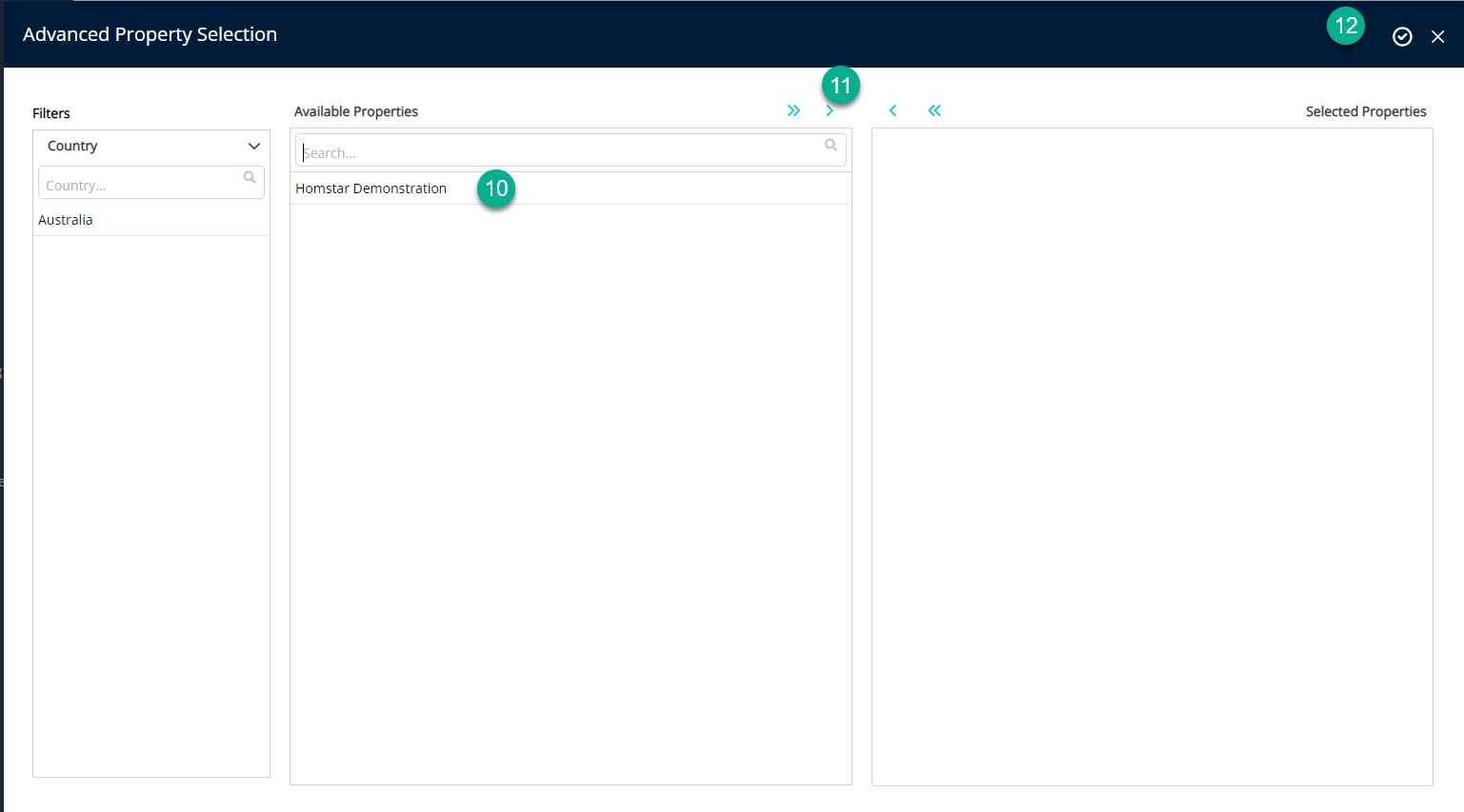
Task: Click the Selected Properties heading
Action: point(1365,111)
